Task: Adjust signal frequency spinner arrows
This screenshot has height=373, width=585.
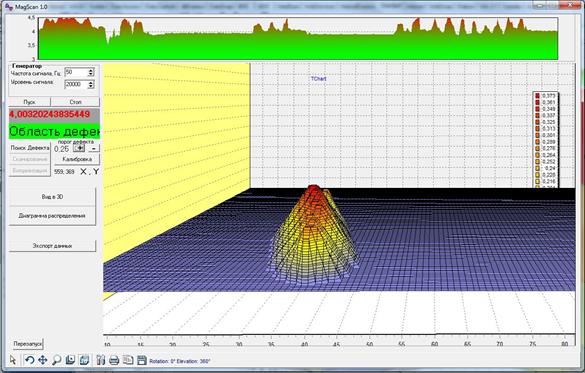Action: (x=91, y=72)
